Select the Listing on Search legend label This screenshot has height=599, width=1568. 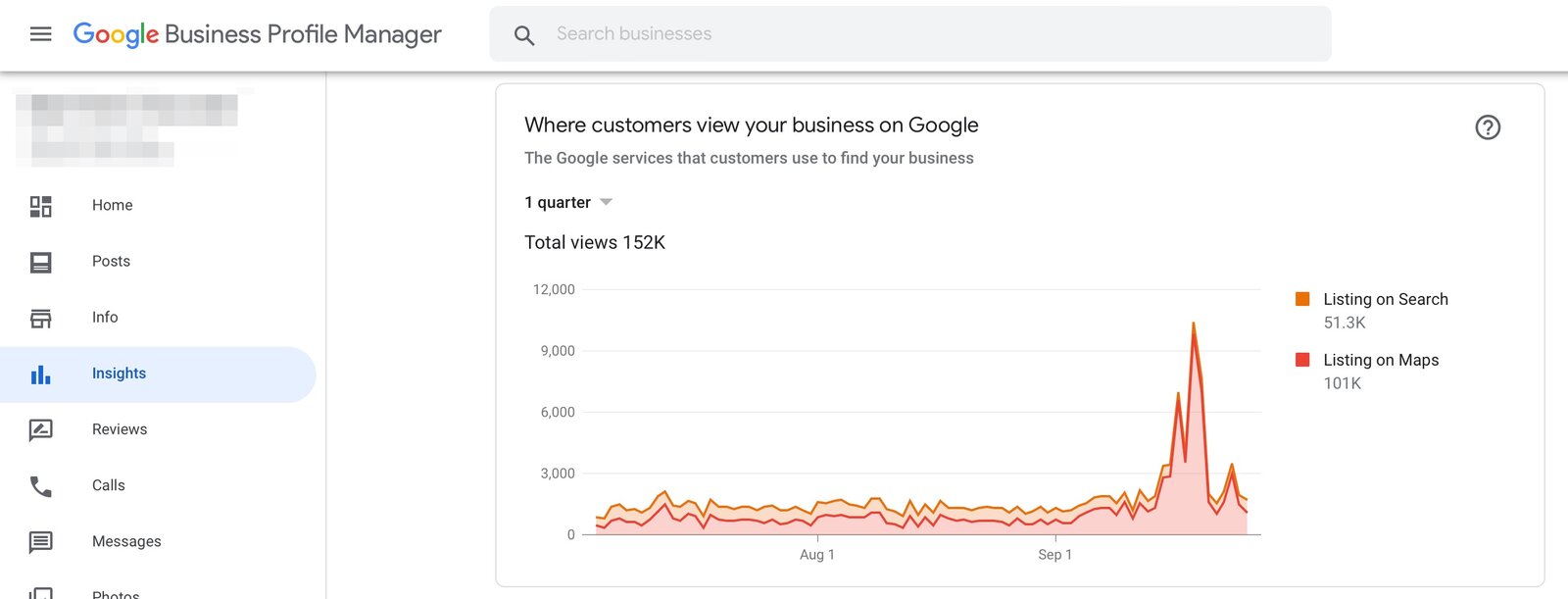point(1386,299)
